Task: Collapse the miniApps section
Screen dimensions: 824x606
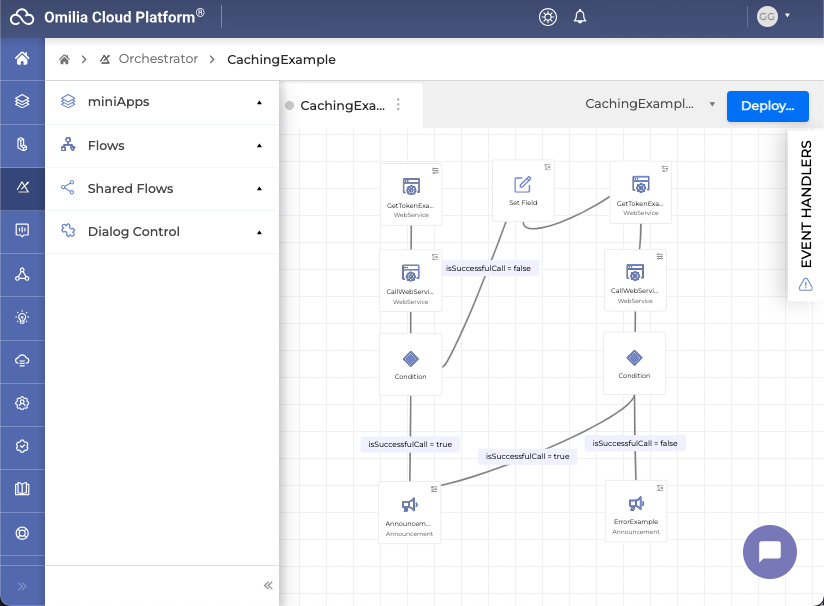Action: click(259, 102)
